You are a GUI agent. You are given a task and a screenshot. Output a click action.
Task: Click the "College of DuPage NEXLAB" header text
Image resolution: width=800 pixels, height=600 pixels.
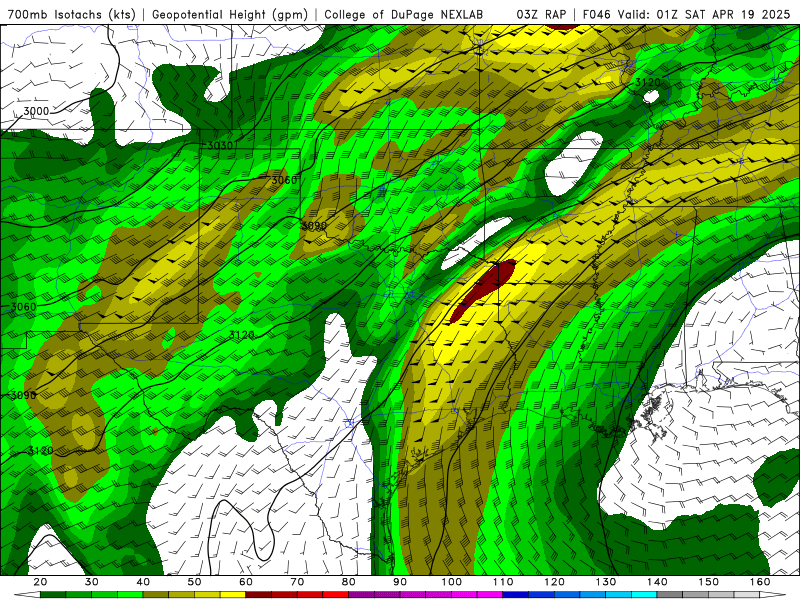click(x=404, y=15)
